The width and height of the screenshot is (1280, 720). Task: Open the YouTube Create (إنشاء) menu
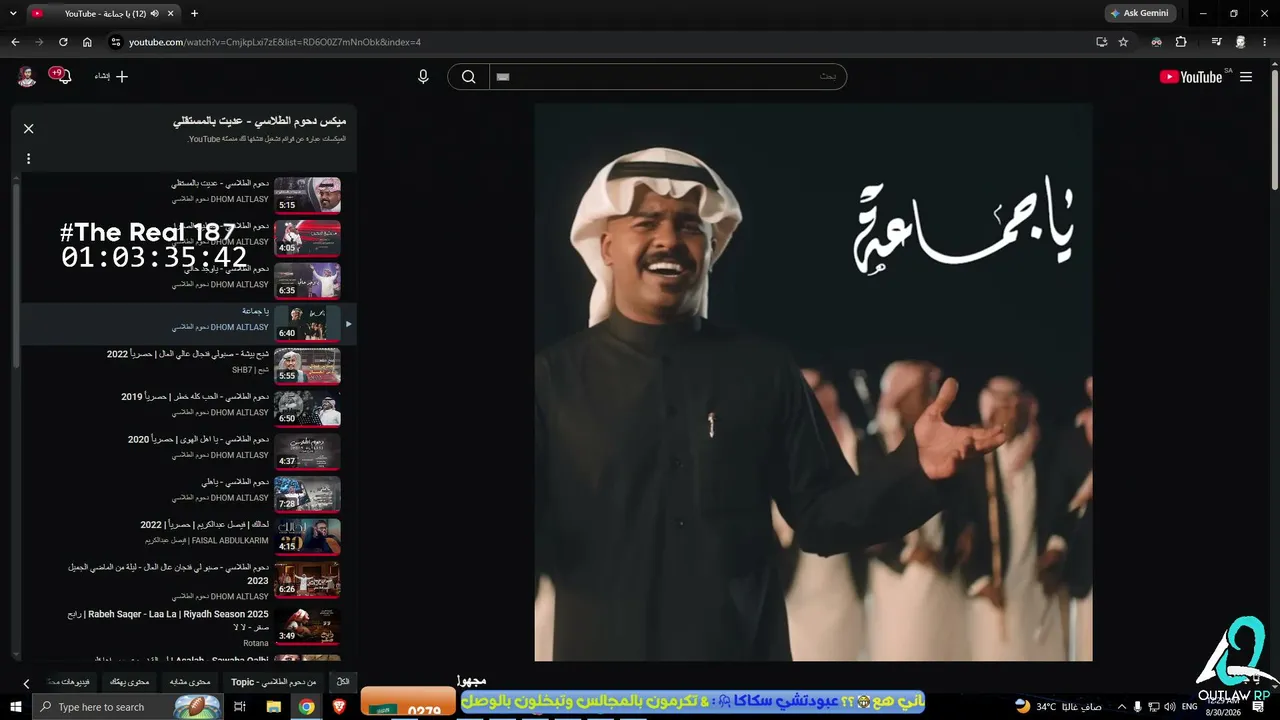pyautogui.click(x=112, y=77)
